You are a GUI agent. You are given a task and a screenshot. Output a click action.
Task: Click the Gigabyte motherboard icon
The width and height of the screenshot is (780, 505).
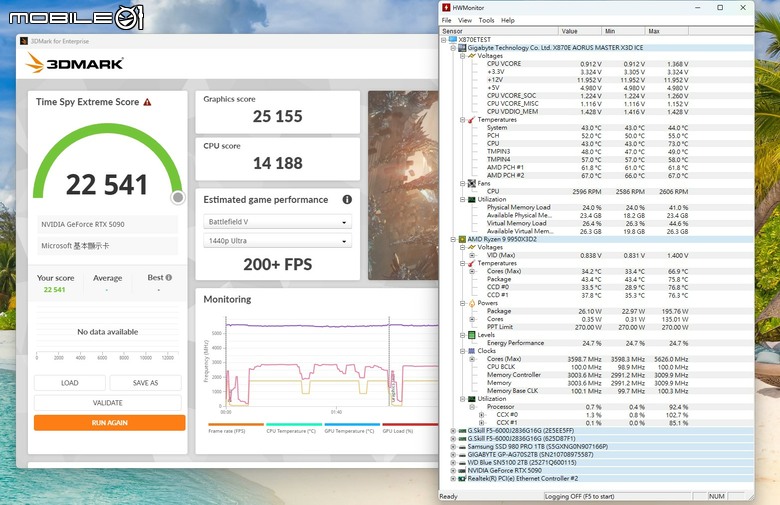click(462, 48)
